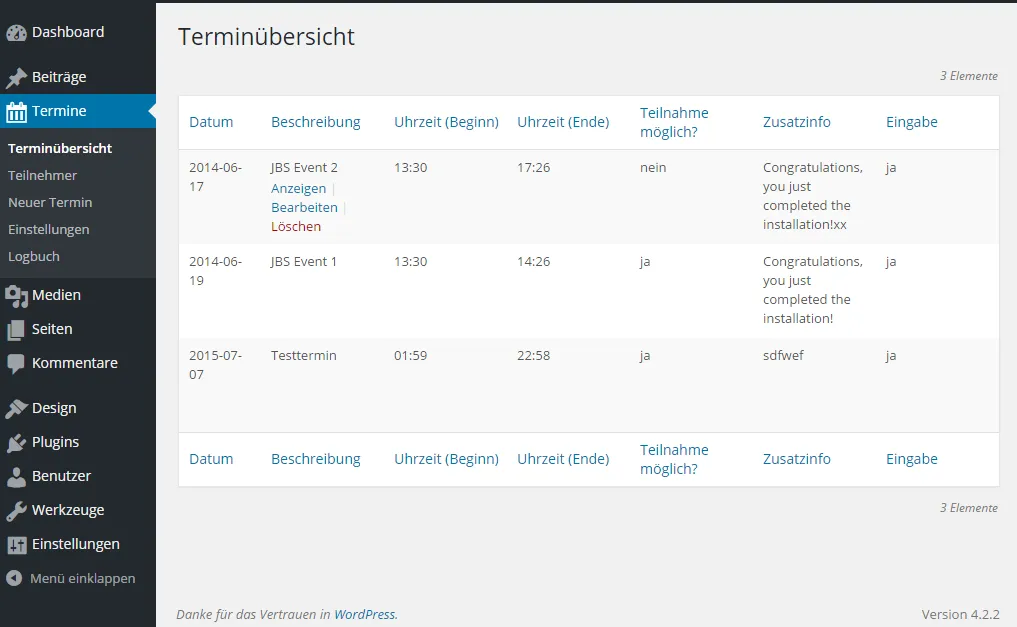Click the Werkzeuge wrench icon
1017x627 pixels.
(x=16, y=511)
